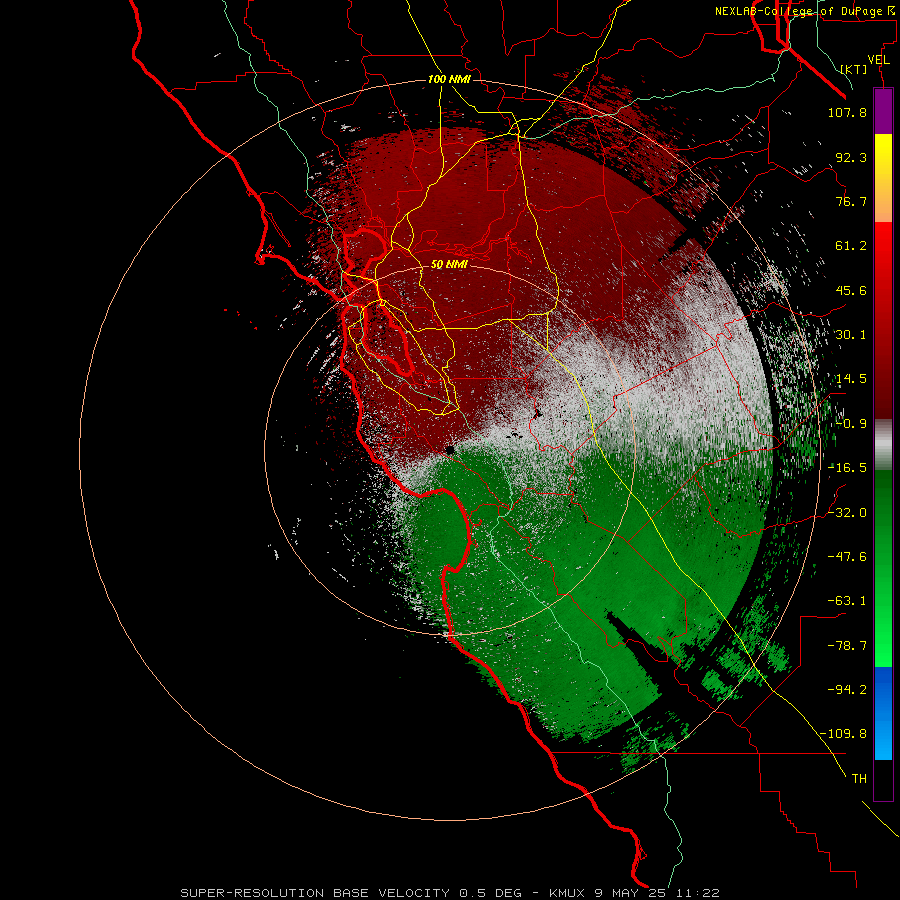Viewport: 900px width, 900px height.
Task: Select the -32.0 velocity scale value
Action: pyautogui.click(x=847, y=513)
